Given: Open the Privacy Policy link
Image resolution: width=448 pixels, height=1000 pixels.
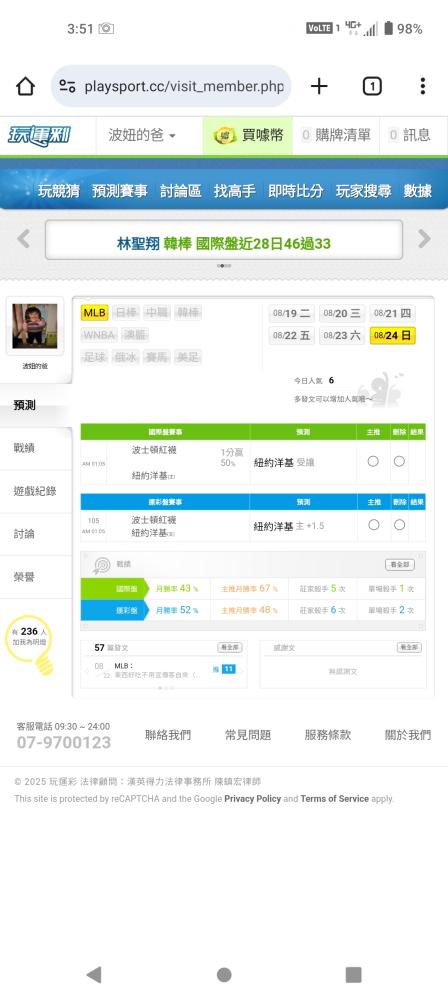Looking at the screenshot, I should click(x=252, y=798).
